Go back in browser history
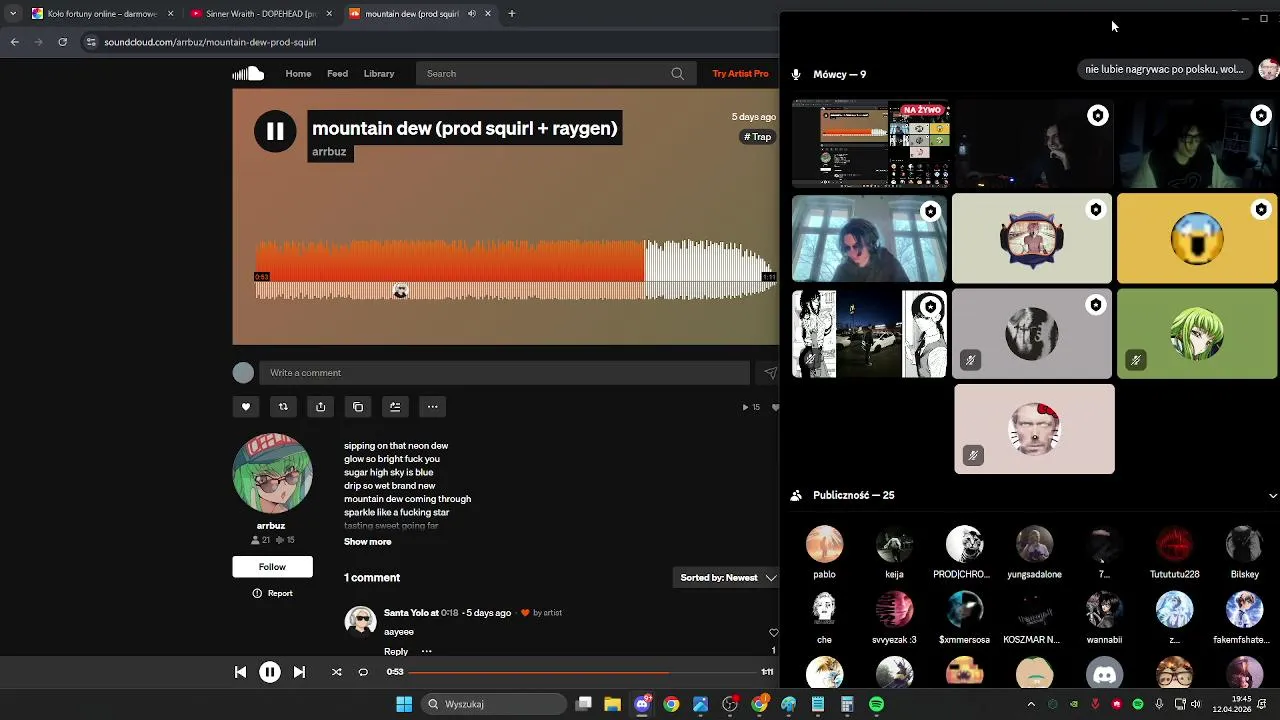 pyautogui.click(x=14, y=42)
